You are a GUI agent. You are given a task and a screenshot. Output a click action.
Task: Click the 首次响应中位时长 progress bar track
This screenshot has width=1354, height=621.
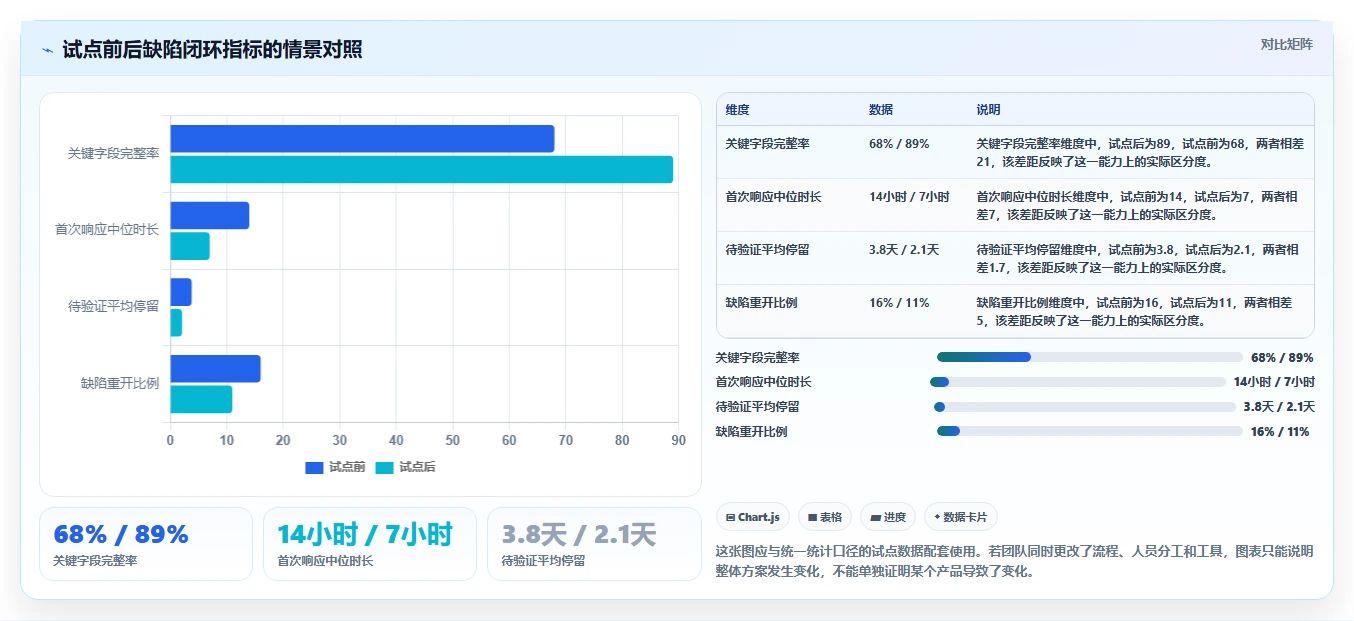point(1078,382)
